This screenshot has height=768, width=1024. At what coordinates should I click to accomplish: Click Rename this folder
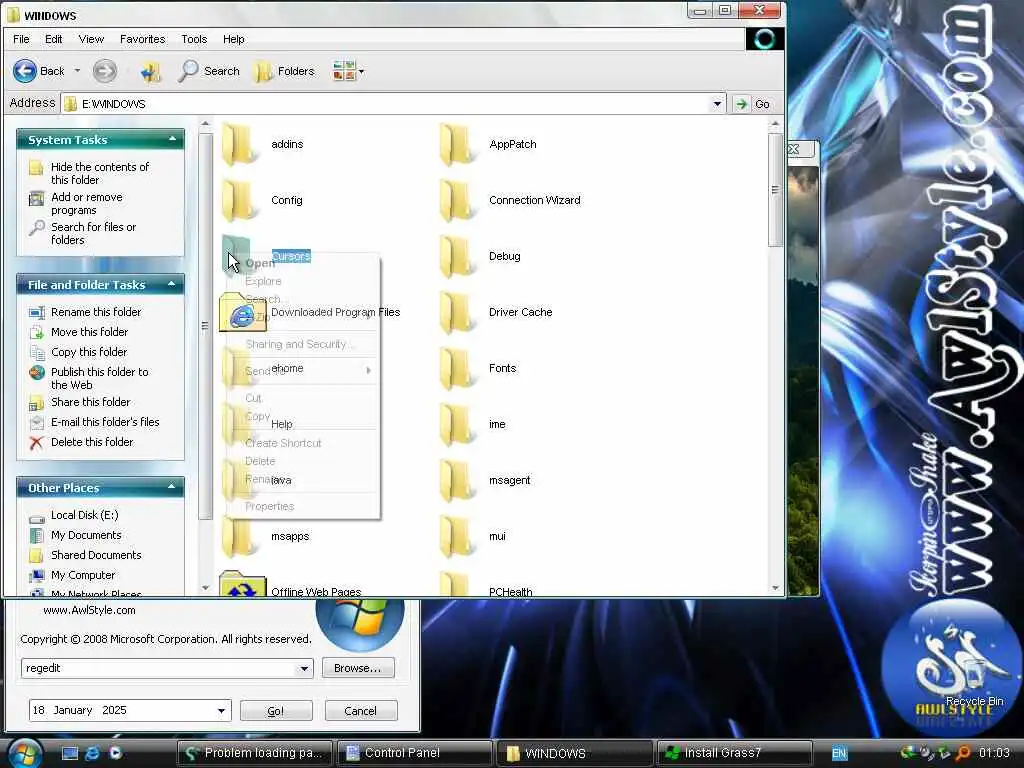[x=96, y=312]
